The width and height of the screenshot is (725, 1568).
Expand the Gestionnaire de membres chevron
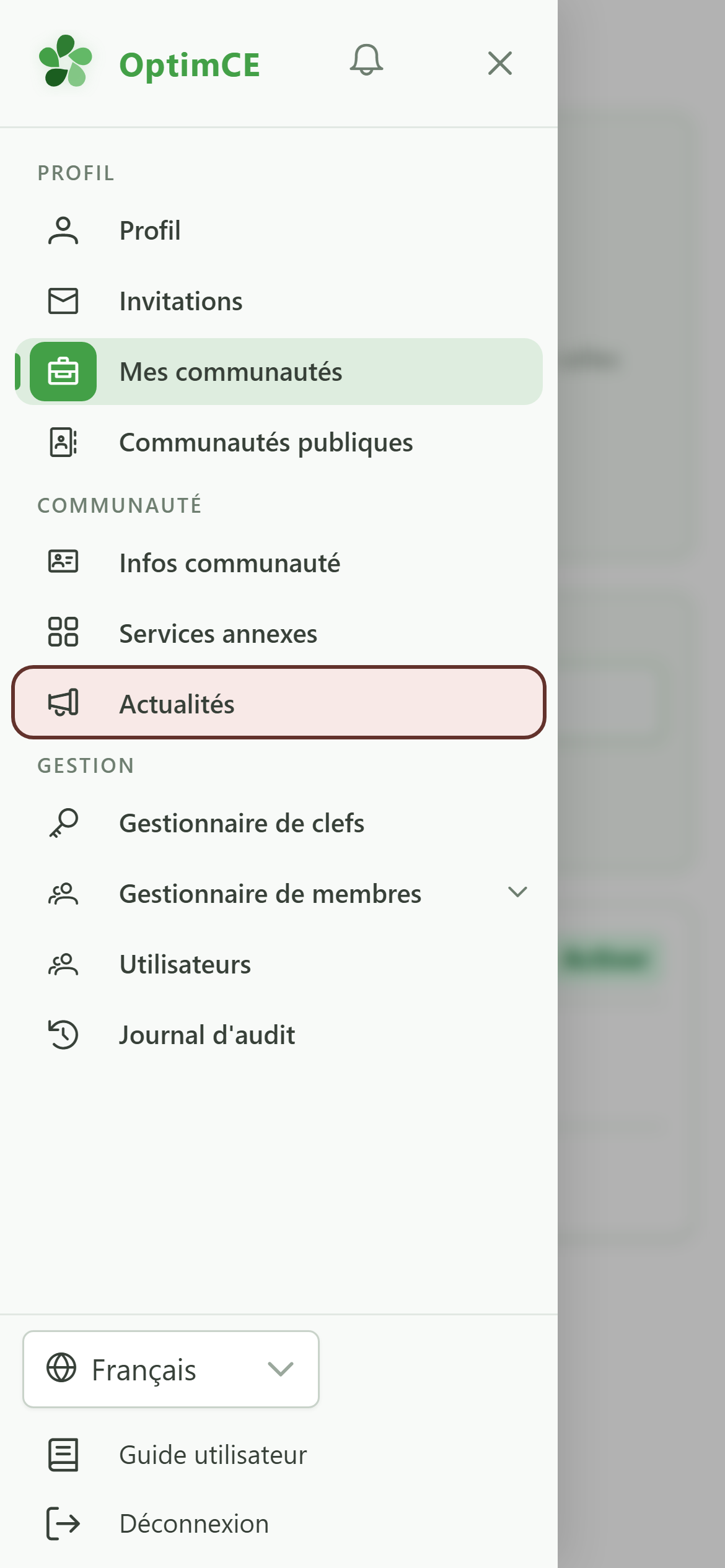click(x=517, y=892)
